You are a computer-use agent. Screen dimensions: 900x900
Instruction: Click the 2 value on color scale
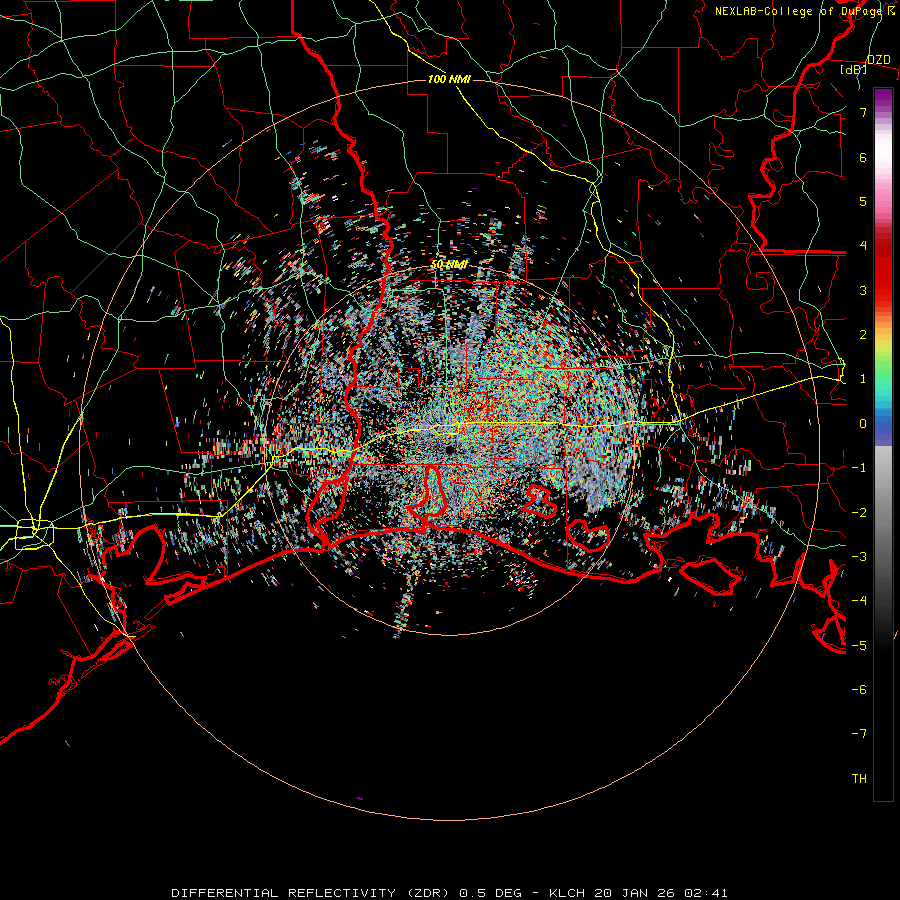click(x=863, y=335)
